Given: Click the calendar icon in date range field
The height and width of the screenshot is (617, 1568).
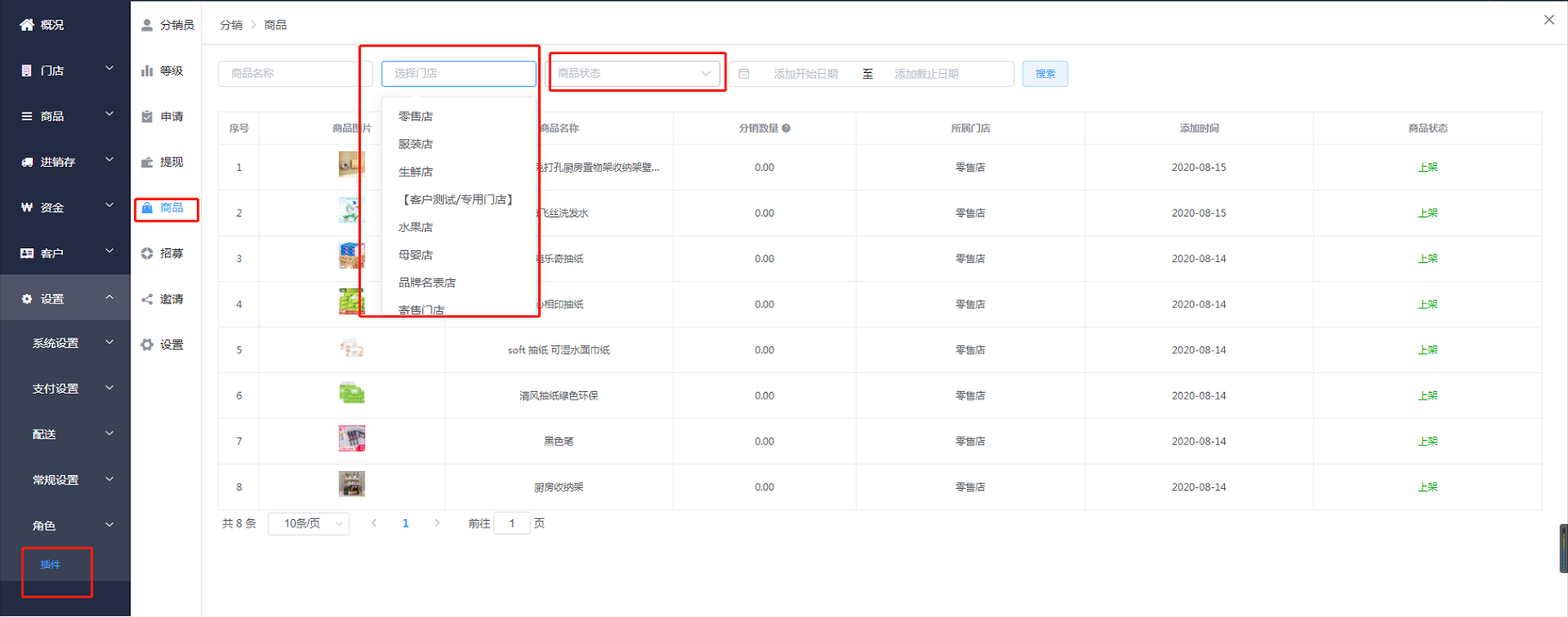Looking at the screenshot, I should click(x=744, y=74).
